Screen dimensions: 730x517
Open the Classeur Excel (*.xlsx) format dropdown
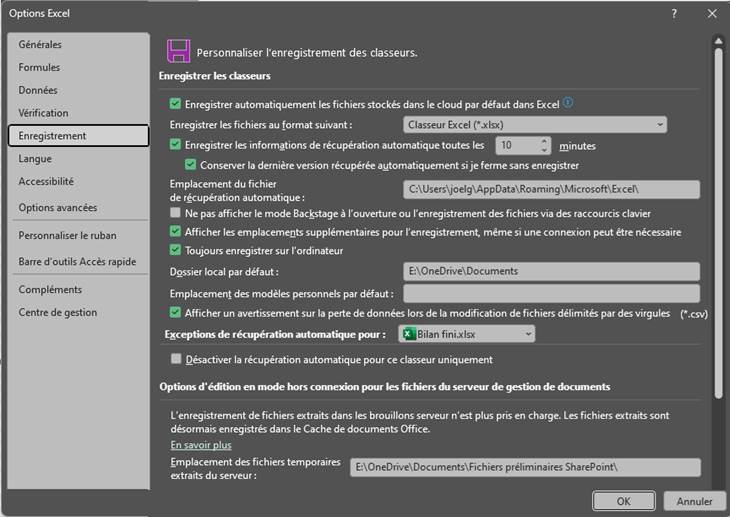tap(534, 125)
